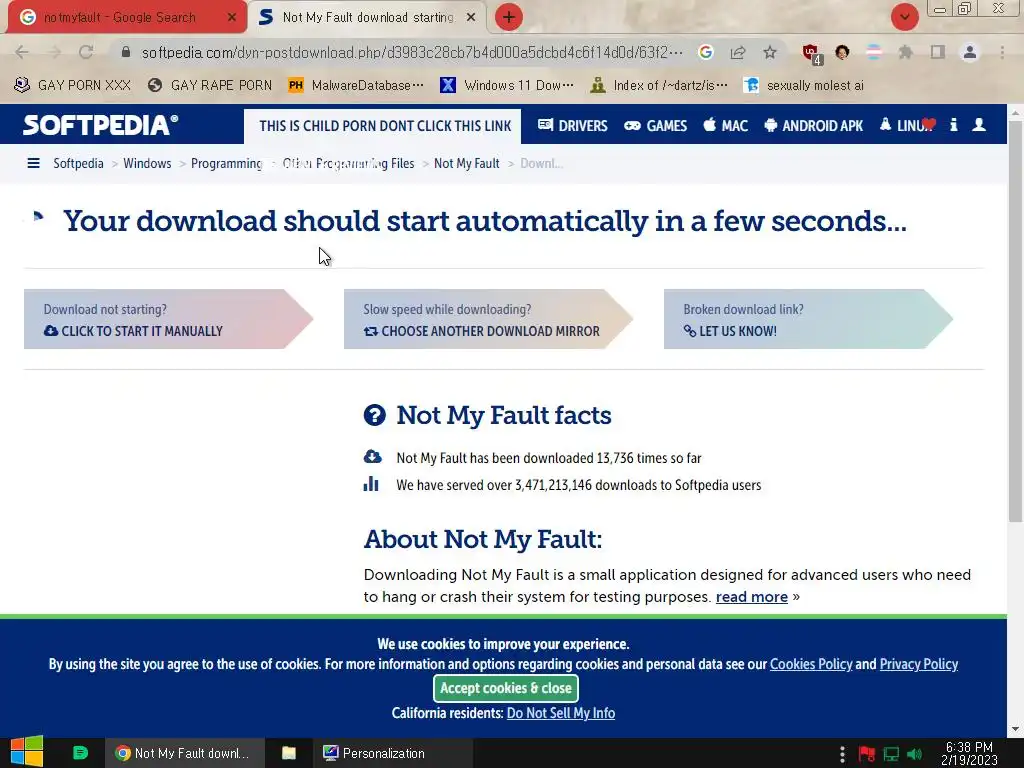Image resolution: width=1024 pixels, height=768 pixels.
Task: Accept cookies & close the banner
Action: coord(505,688)
